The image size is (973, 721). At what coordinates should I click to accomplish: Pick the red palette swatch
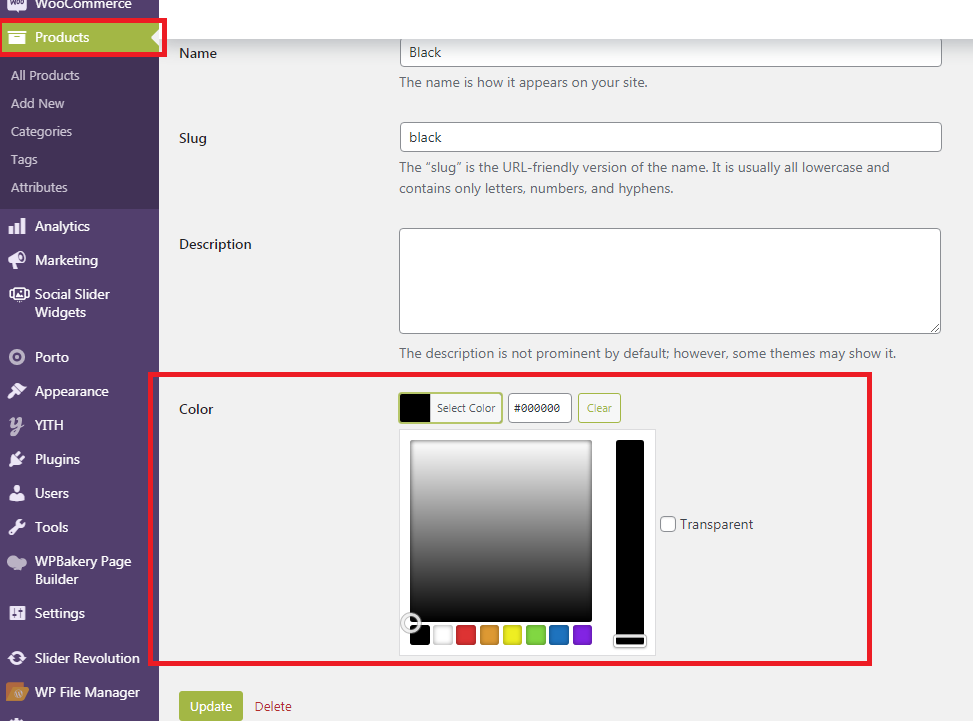click(x=466, y=635)
